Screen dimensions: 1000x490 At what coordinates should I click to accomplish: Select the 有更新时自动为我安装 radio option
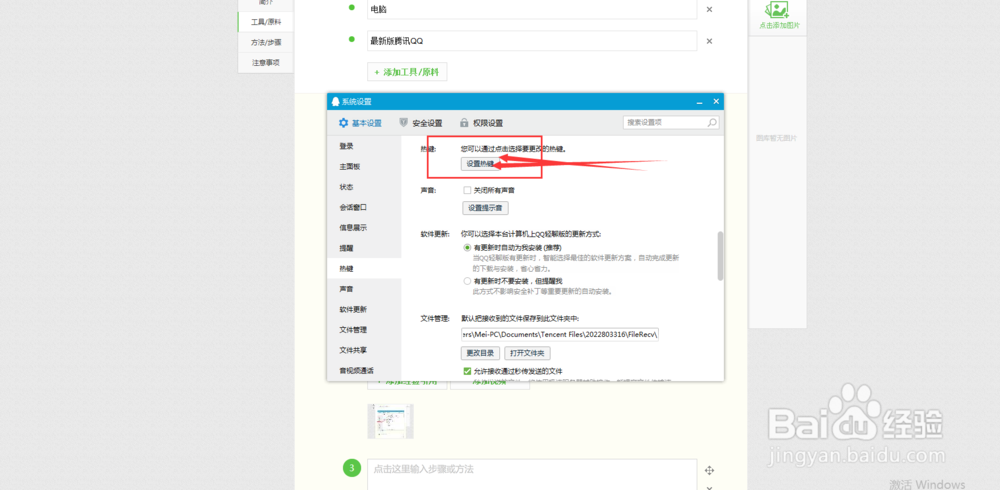(x=467, y=247)
